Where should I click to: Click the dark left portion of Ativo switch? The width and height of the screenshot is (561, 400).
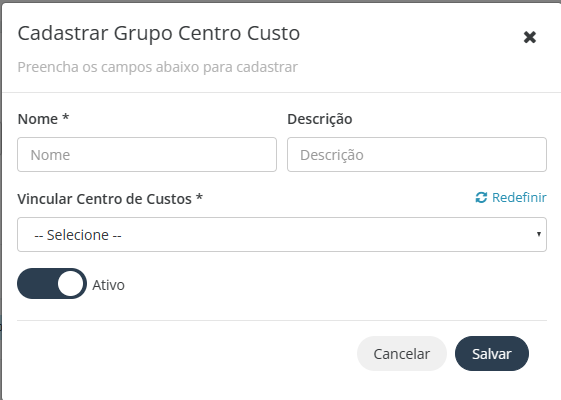(38, 283)
